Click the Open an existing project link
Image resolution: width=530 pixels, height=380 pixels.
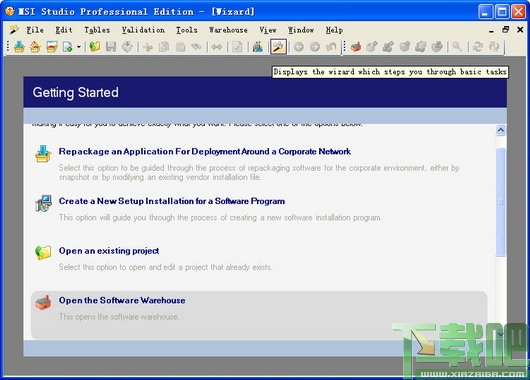coord(109,251)
